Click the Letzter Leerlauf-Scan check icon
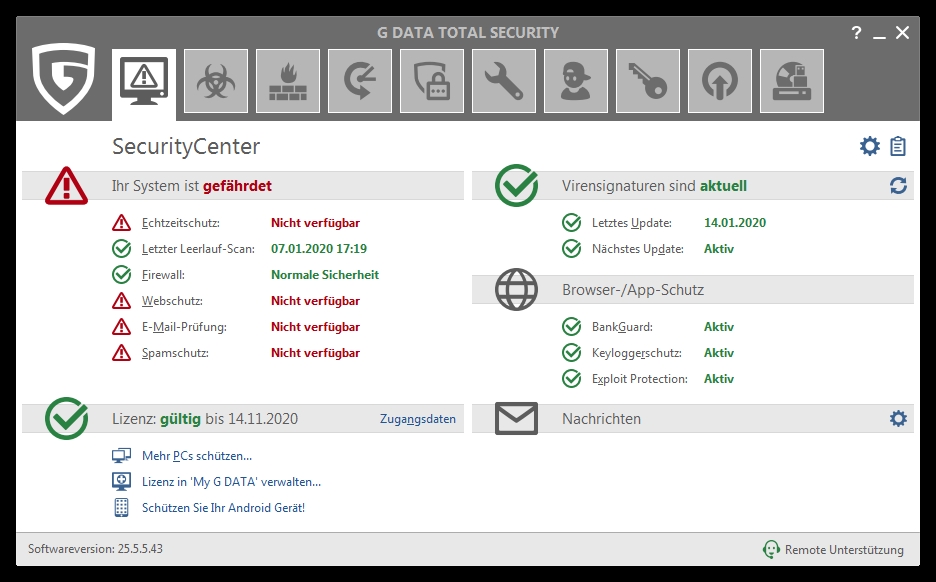Viewport: 936px width, 582px height. click(x=121, y=248)
